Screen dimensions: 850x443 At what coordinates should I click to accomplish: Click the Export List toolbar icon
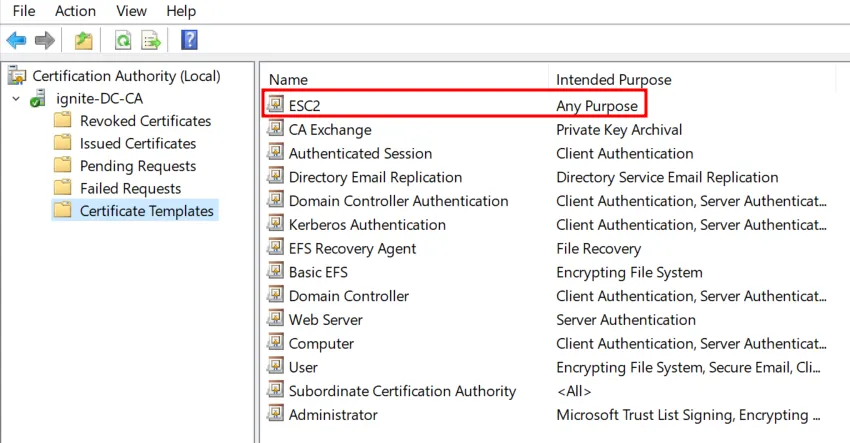[151, 40]
